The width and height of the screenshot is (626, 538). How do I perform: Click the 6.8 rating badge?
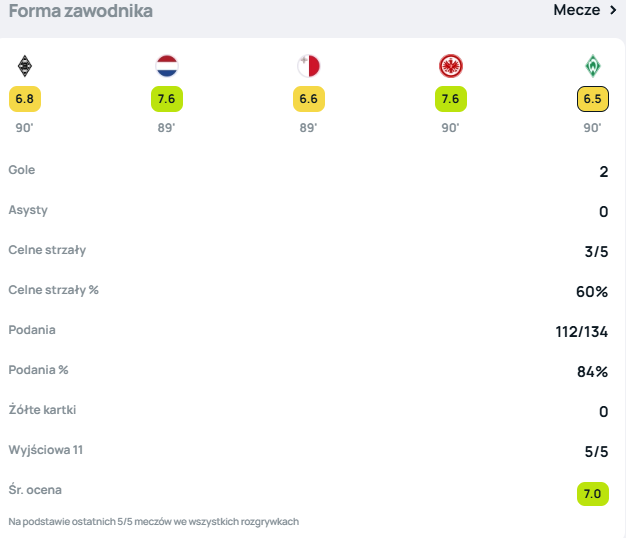(x=24, y=100)
